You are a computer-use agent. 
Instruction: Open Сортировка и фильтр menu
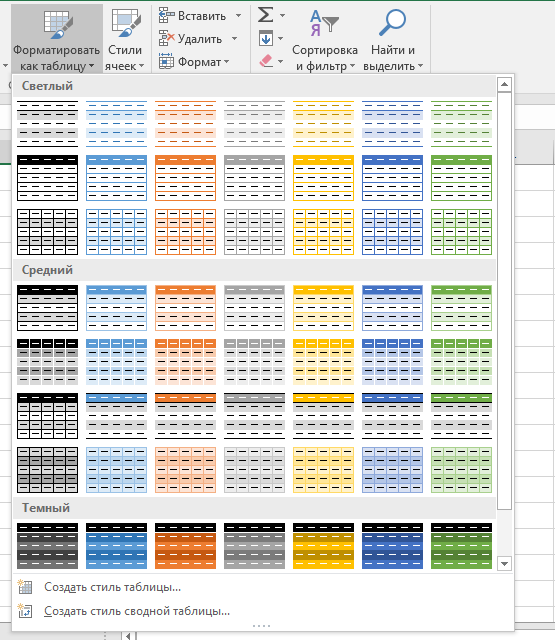[x=325, y=39]
